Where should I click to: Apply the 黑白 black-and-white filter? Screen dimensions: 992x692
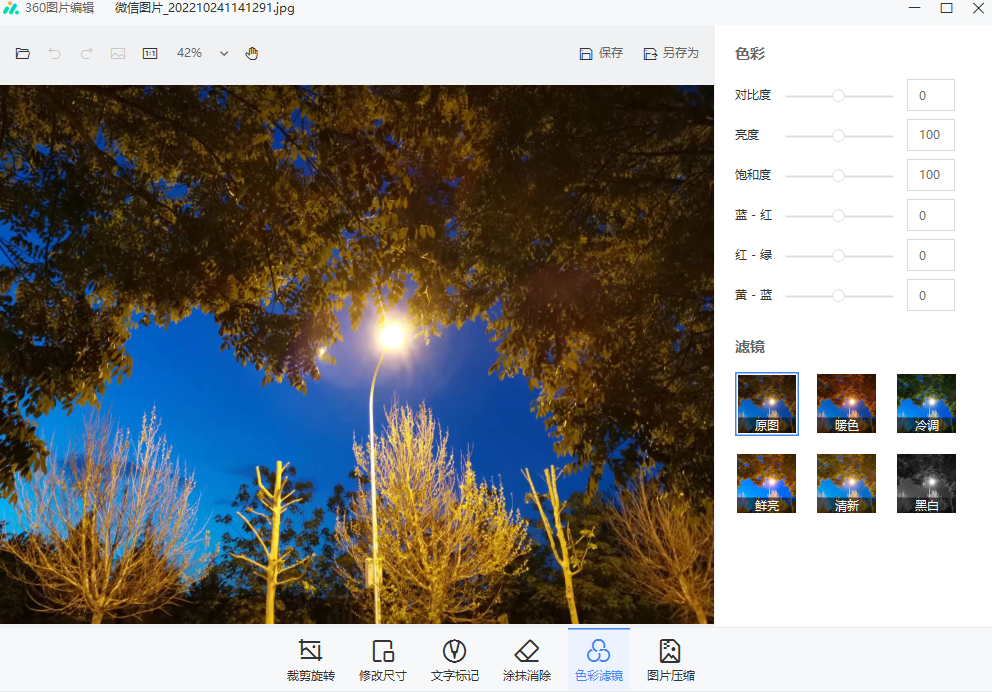point(925,483)
